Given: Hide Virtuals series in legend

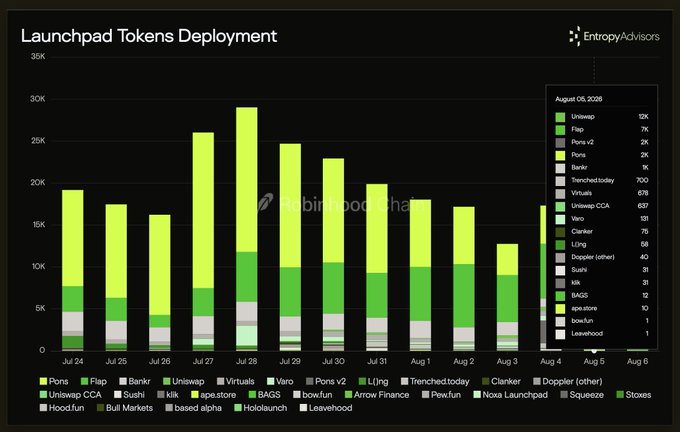Looking at the screenshot, I should pos(235,382).
